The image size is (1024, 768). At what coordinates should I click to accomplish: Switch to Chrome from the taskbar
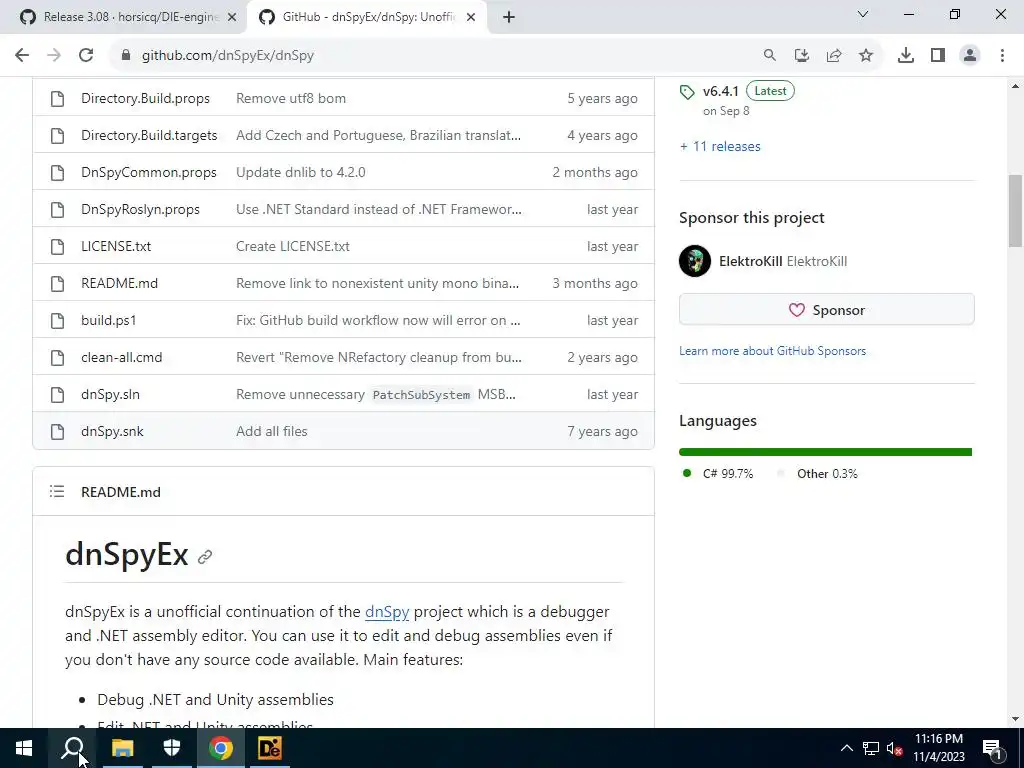click(221, 748)
